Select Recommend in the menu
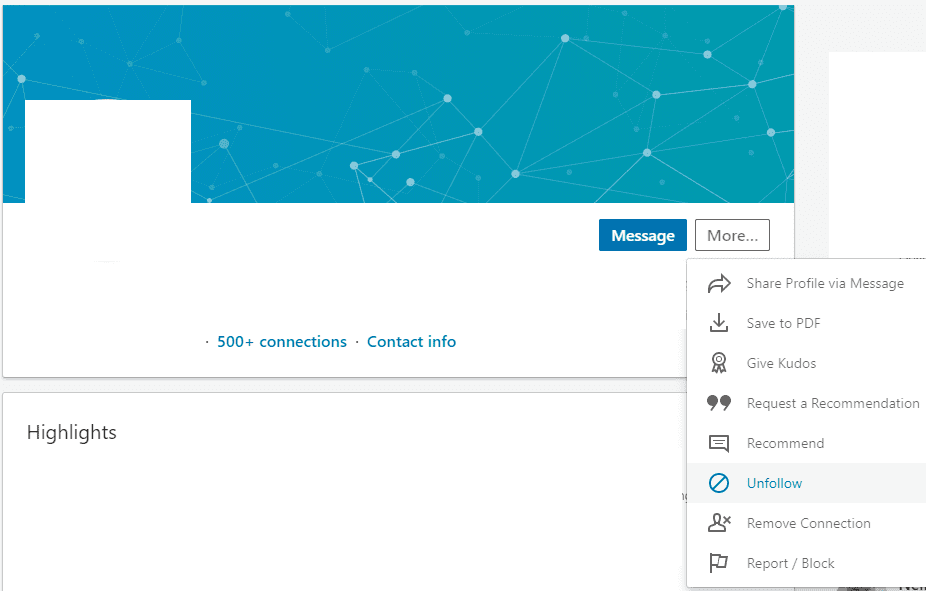Viewport: 926px width, 591px height. 807,443
